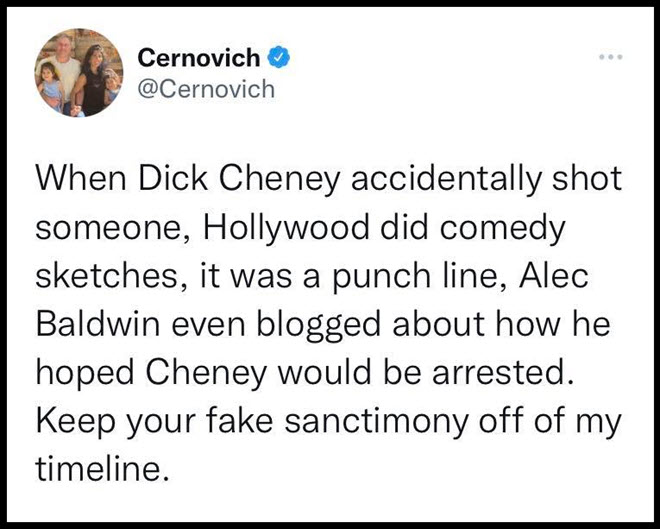
Task: Open Cernovich's circular profile picture
Action: click(79, 73)
